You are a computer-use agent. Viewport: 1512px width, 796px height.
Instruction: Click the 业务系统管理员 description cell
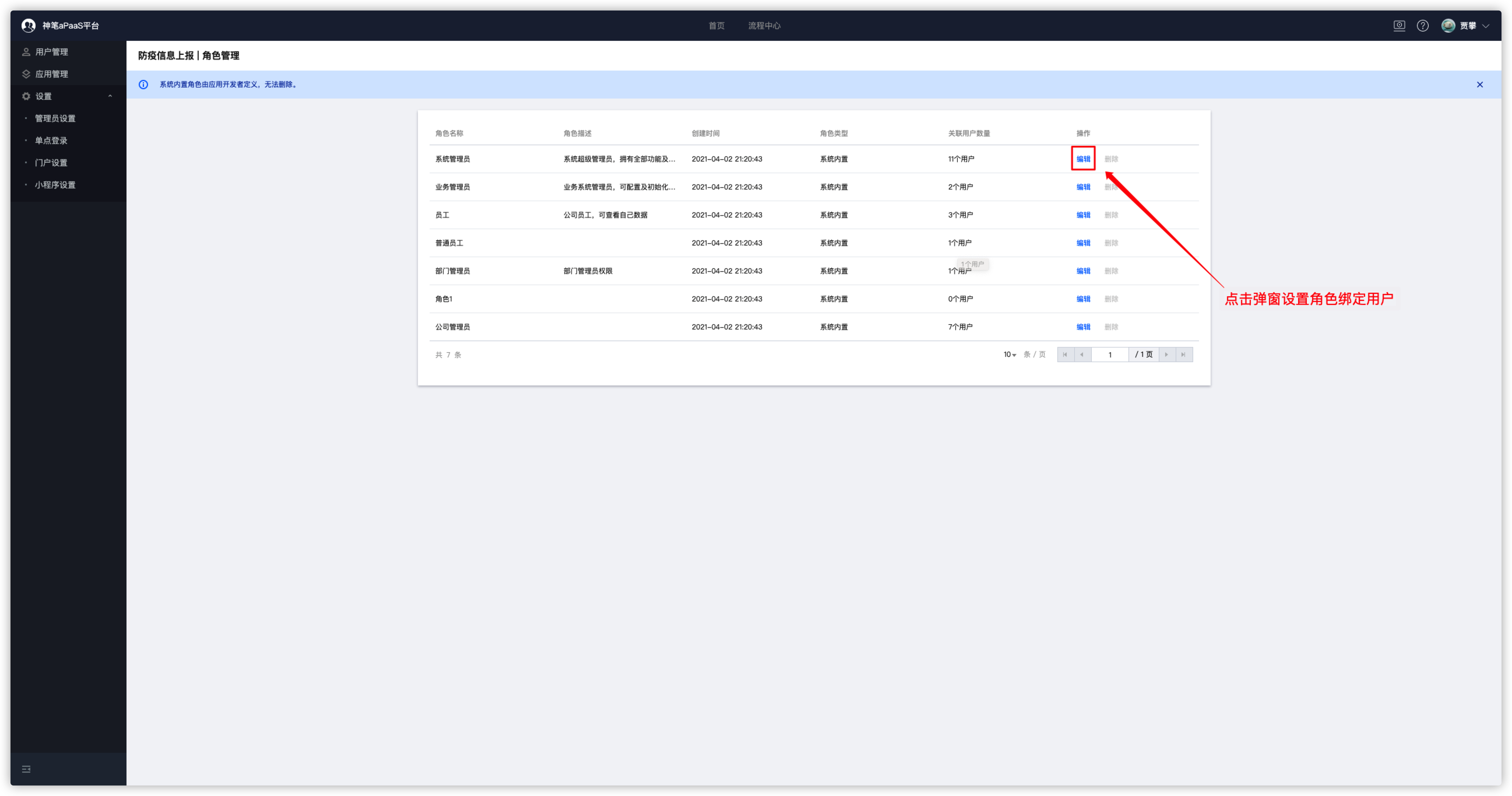click(x=619, y=187)
